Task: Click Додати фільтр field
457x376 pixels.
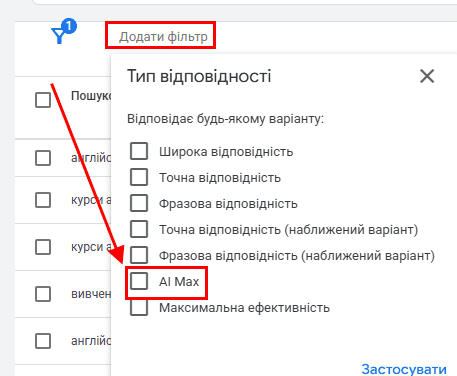Action: coord(163,36)
